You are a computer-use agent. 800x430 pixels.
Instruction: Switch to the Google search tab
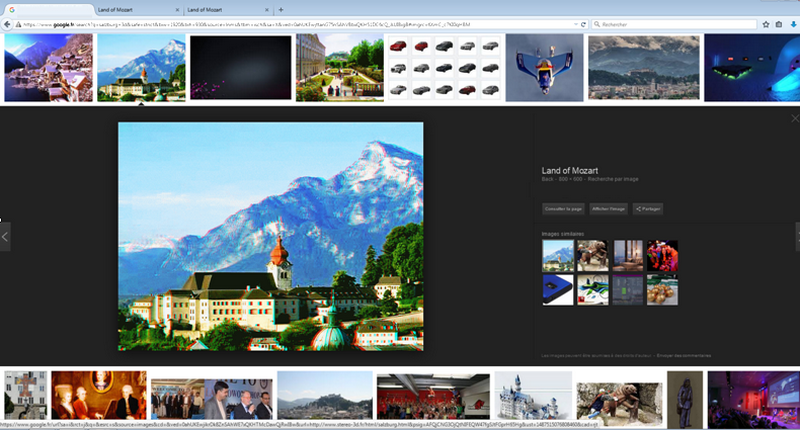(x=48, y=10)
